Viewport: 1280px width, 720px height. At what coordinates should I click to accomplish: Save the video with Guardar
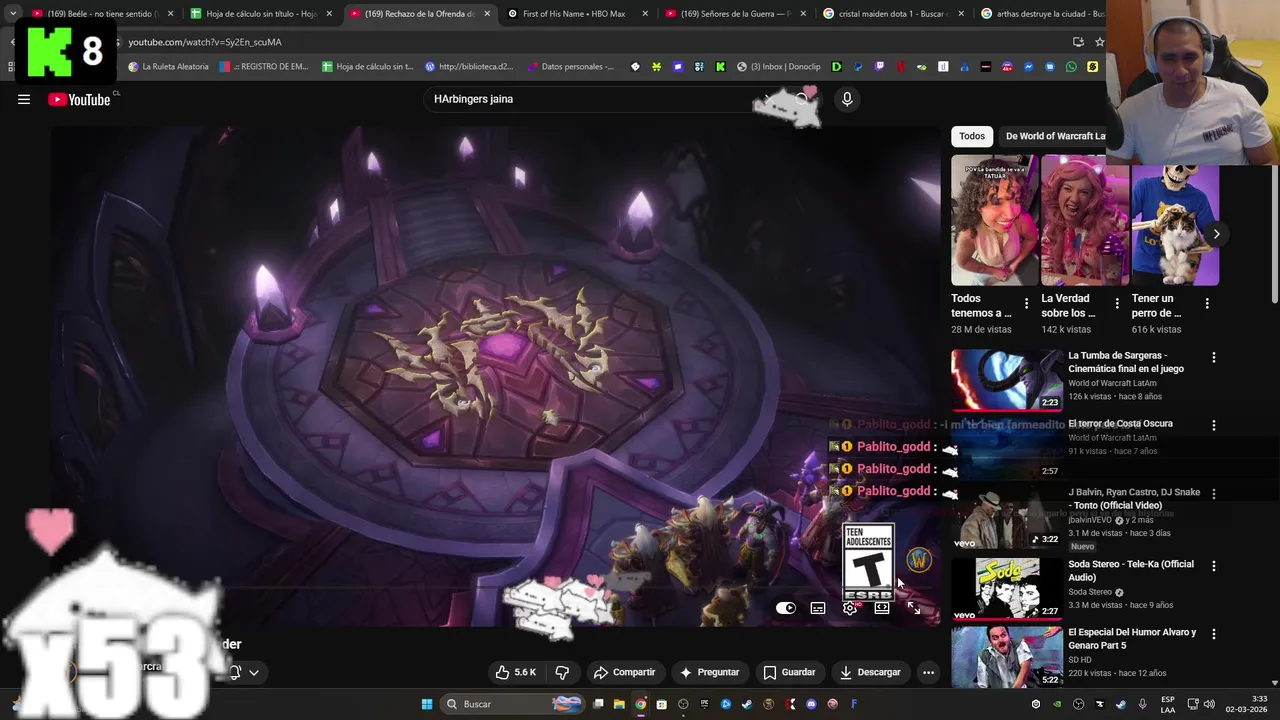[x=789, y=672]
